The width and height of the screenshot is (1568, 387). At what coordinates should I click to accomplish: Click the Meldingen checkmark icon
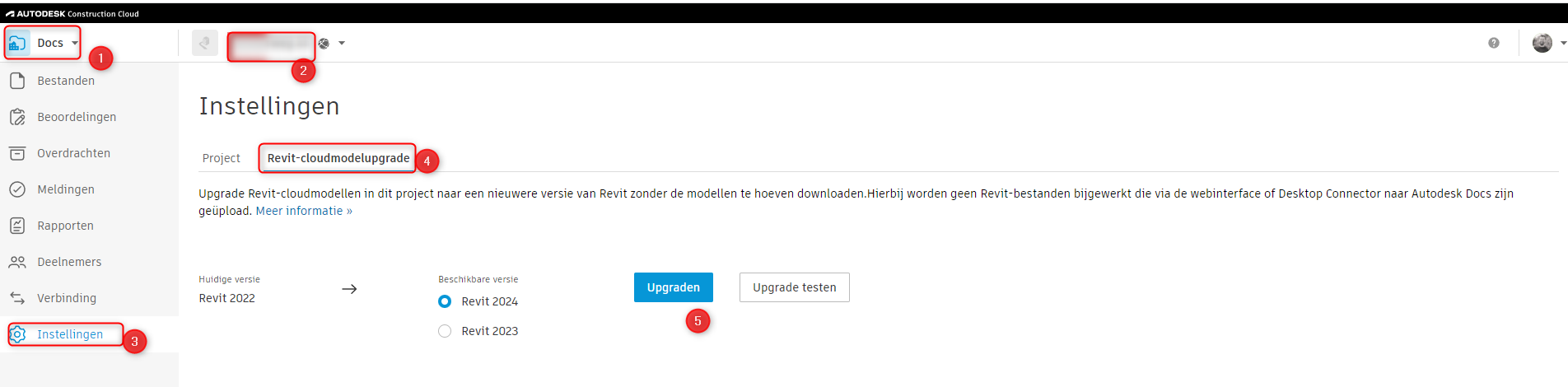coord(17,189)
